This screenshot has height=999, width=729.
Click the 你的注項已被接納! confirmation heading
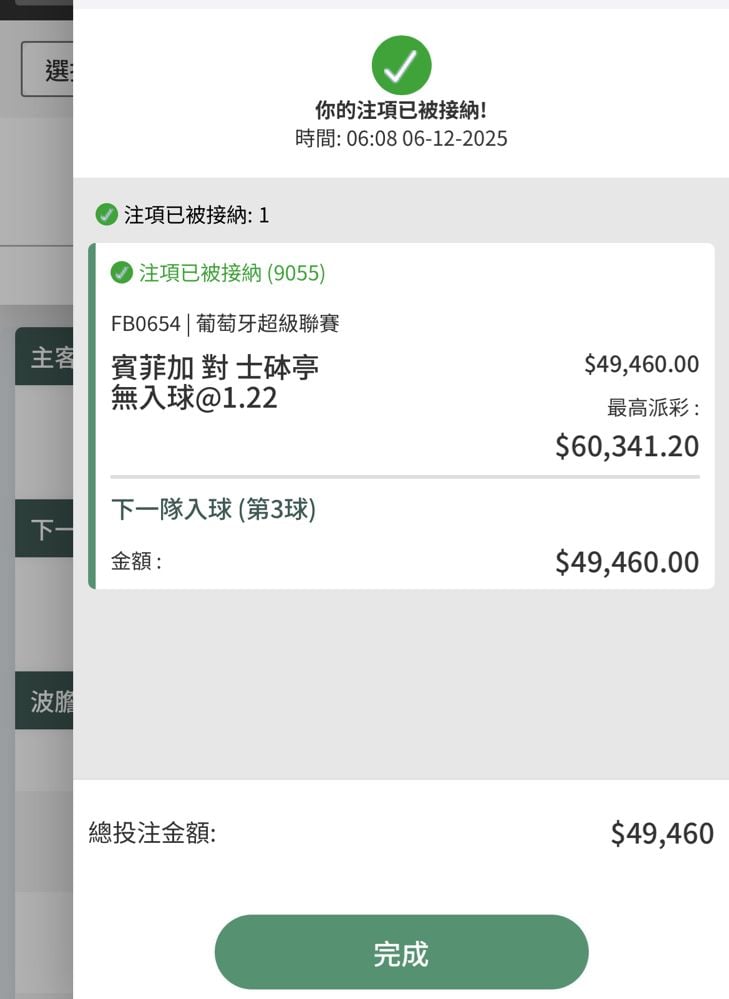(x=401, y=111)
